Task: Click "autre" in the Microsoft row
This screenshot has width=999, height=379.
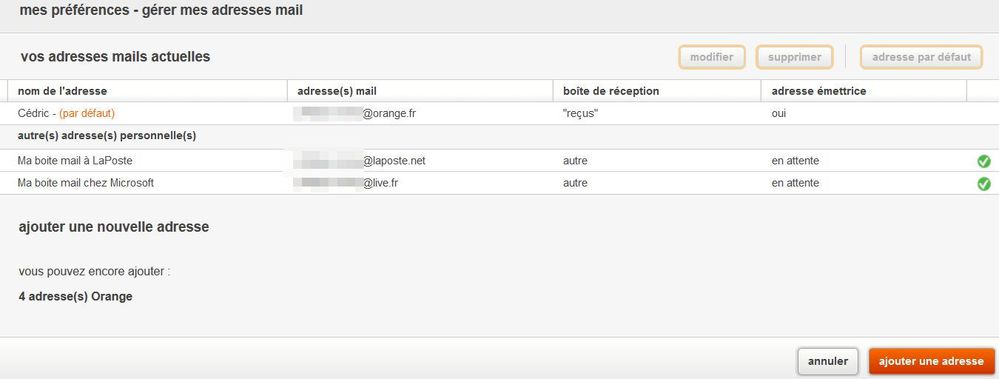Action: pyautogui.click(x=575, y=183)
